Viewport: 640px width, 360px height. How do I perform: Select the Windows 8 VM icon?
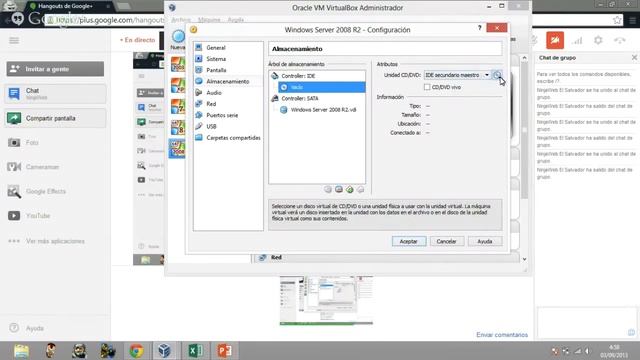[x=178, y=128]
